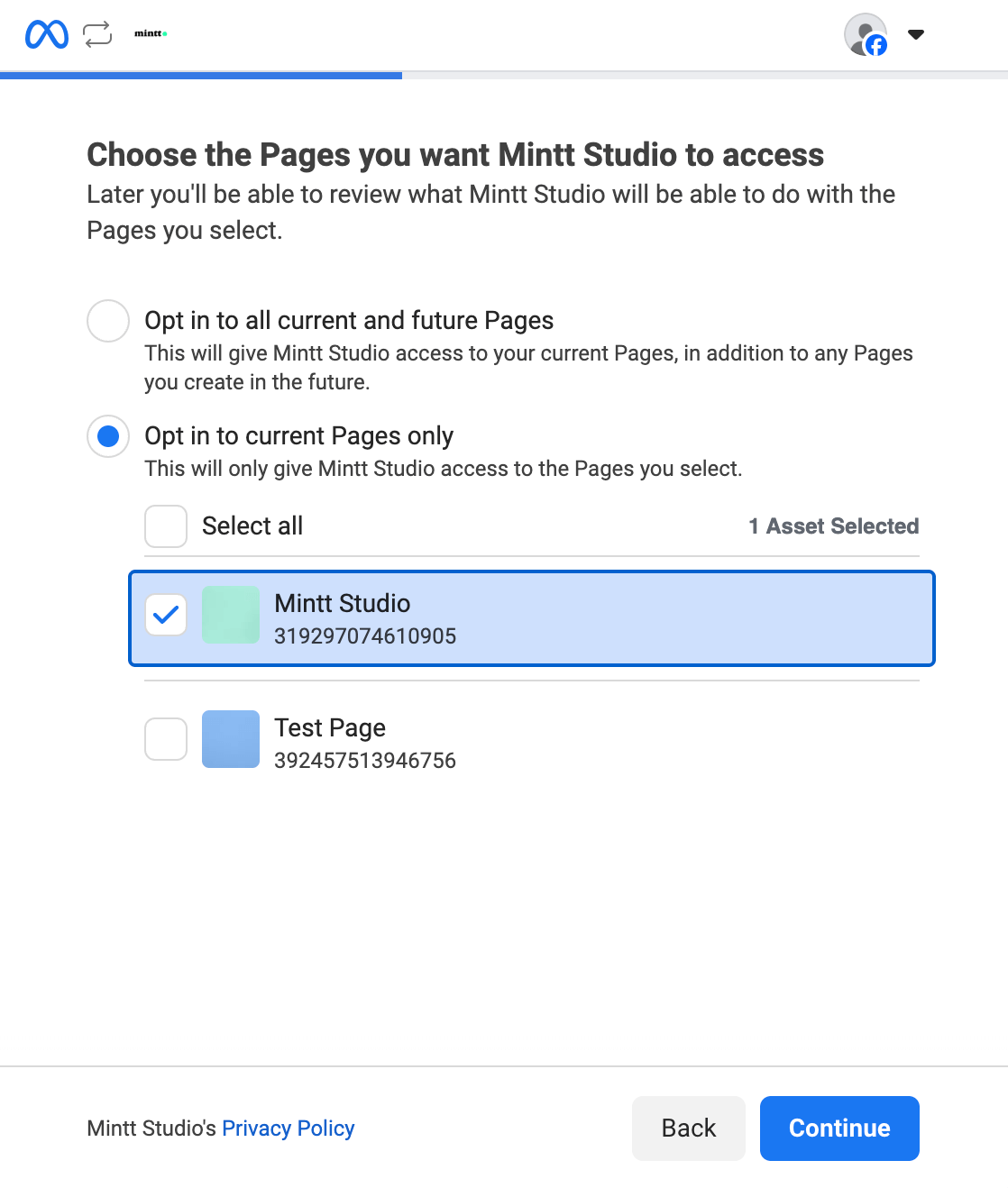Viewport: 1008px width, 1188px height.
Task: Click the Test Page thumbnail image
Action: click(x=231, y=739)
